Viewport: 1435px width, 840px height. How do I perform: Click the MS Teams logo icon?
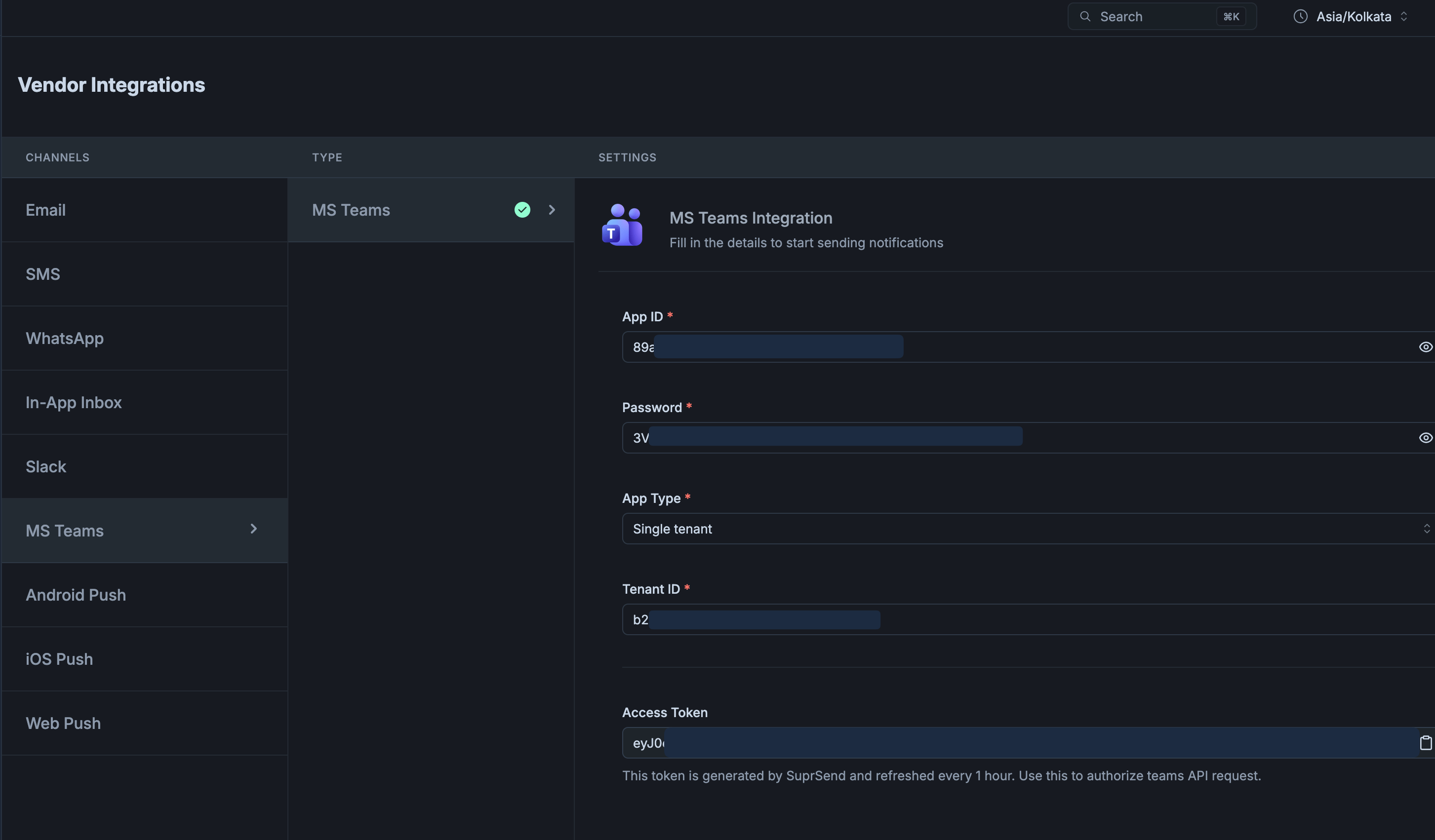[x=622, y=226]
